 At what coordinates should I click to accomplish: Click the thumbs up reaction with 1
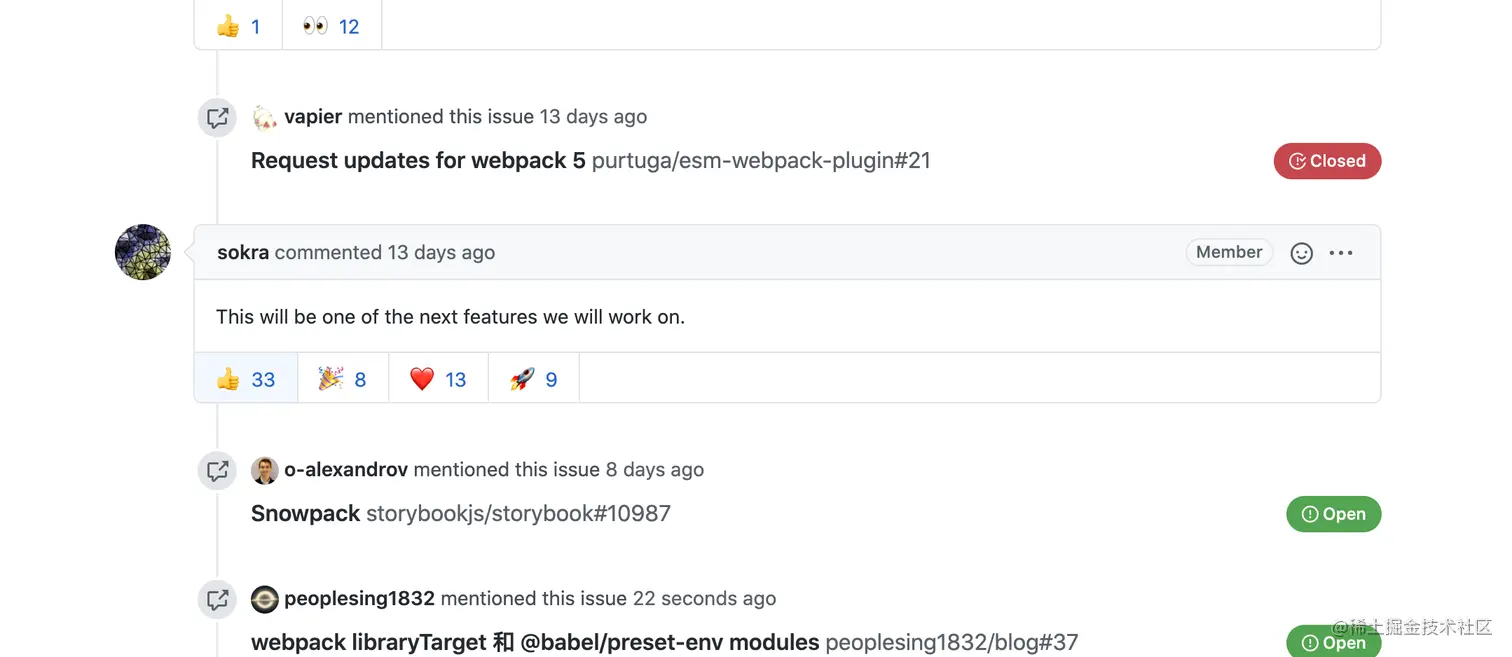tap(239, 26)
